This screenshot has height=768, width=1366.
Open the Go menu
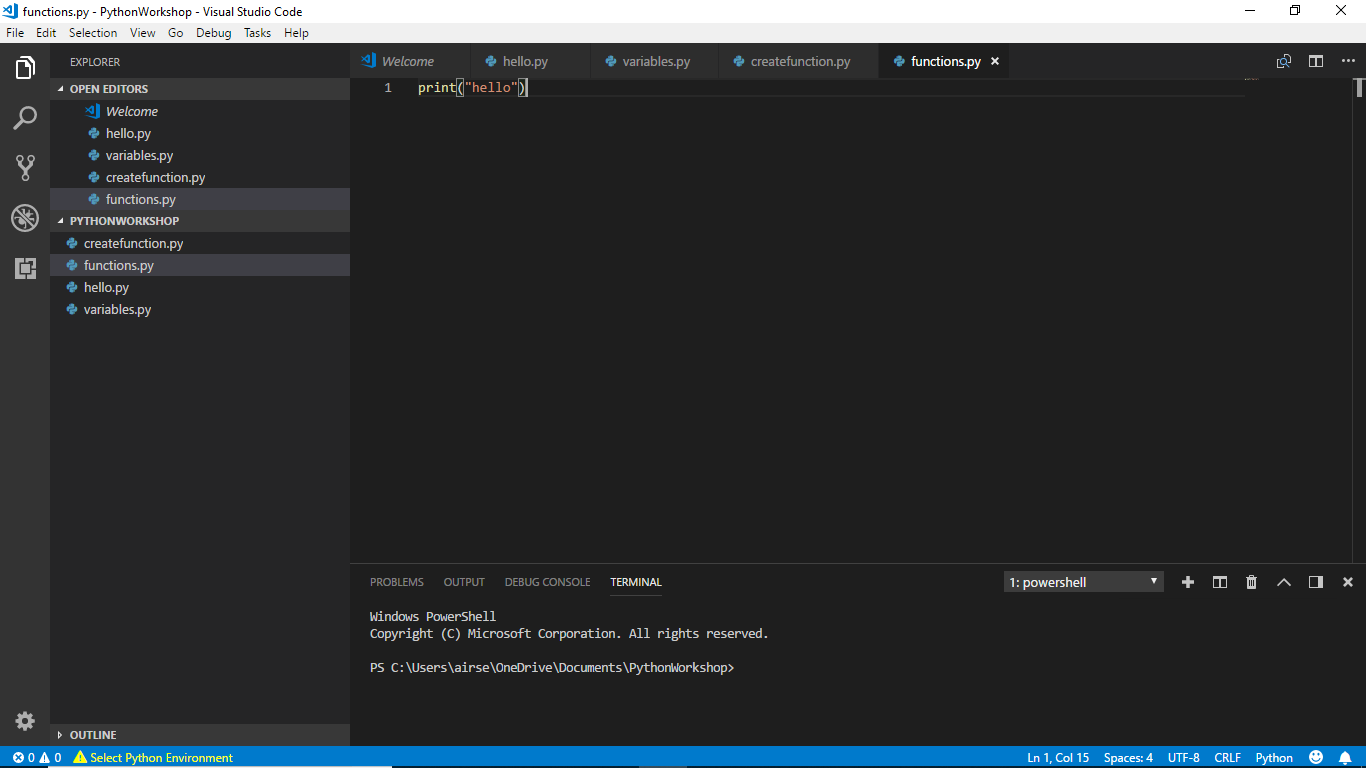[176, 32]
